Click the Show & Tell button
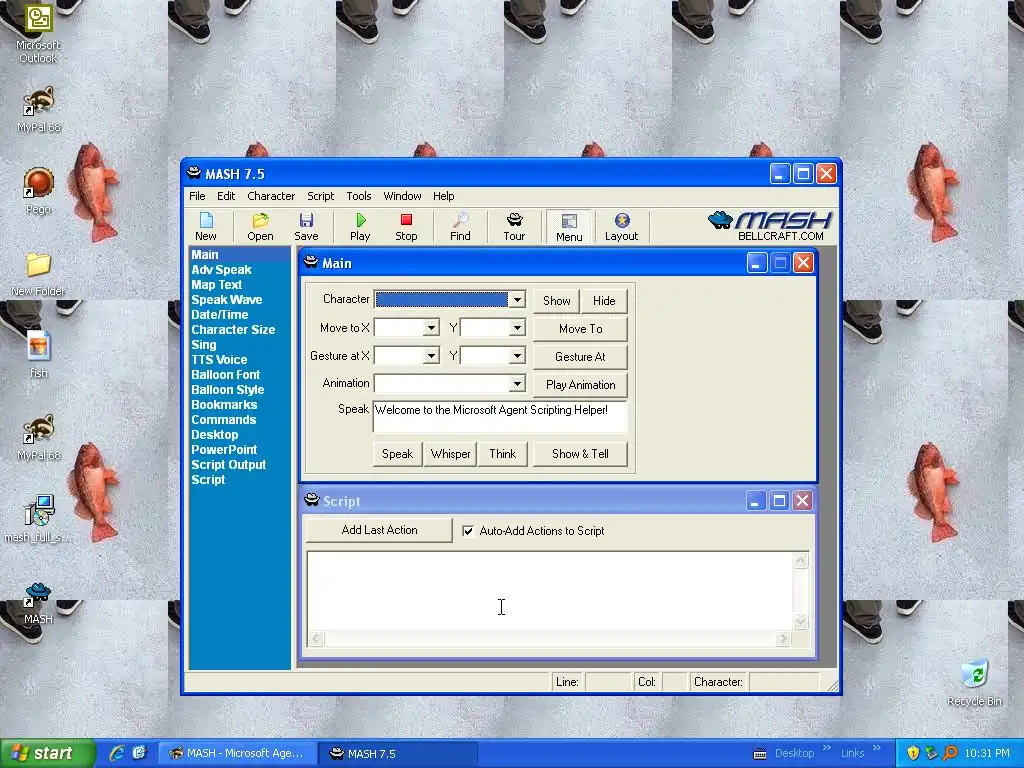 click(581, 454)
